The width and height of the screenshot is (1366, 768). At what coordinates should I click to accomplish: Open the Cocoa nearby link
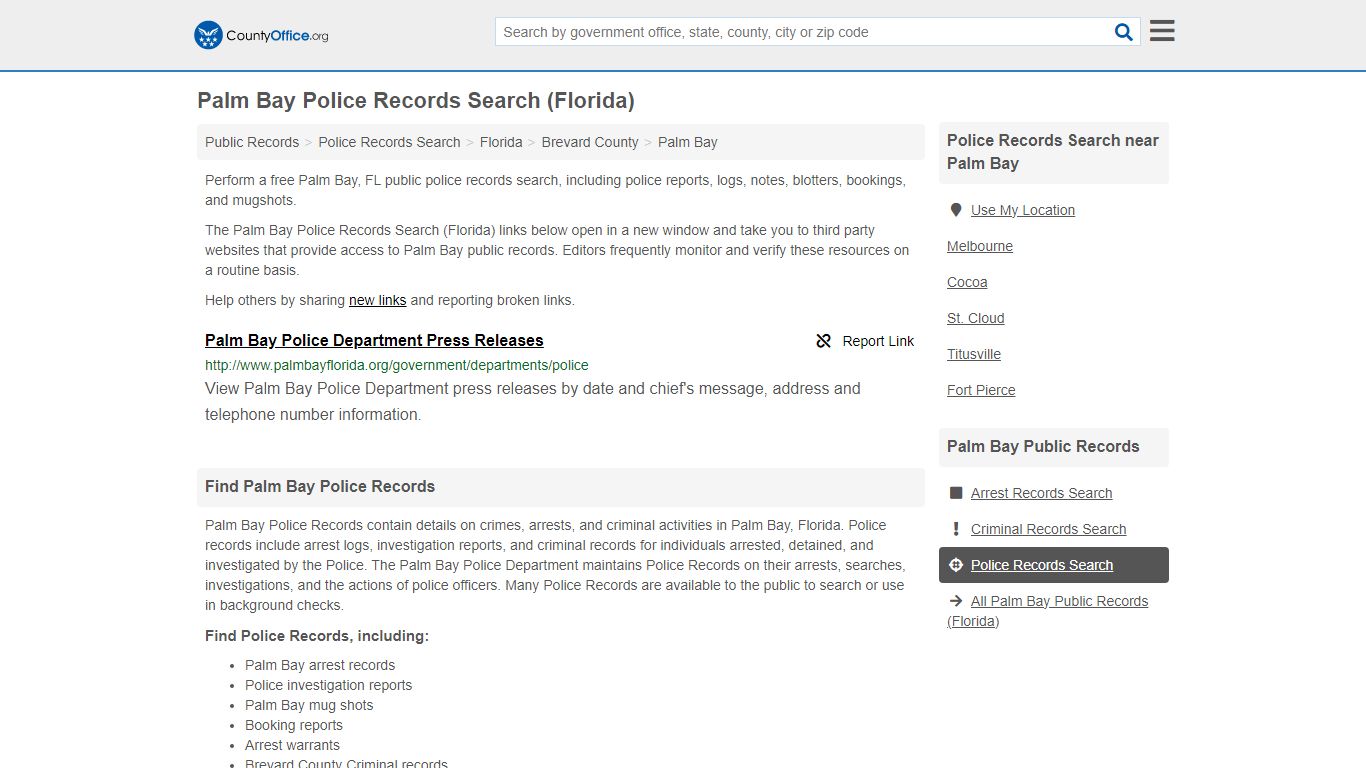pyautogui.click(x=967, y=282)
